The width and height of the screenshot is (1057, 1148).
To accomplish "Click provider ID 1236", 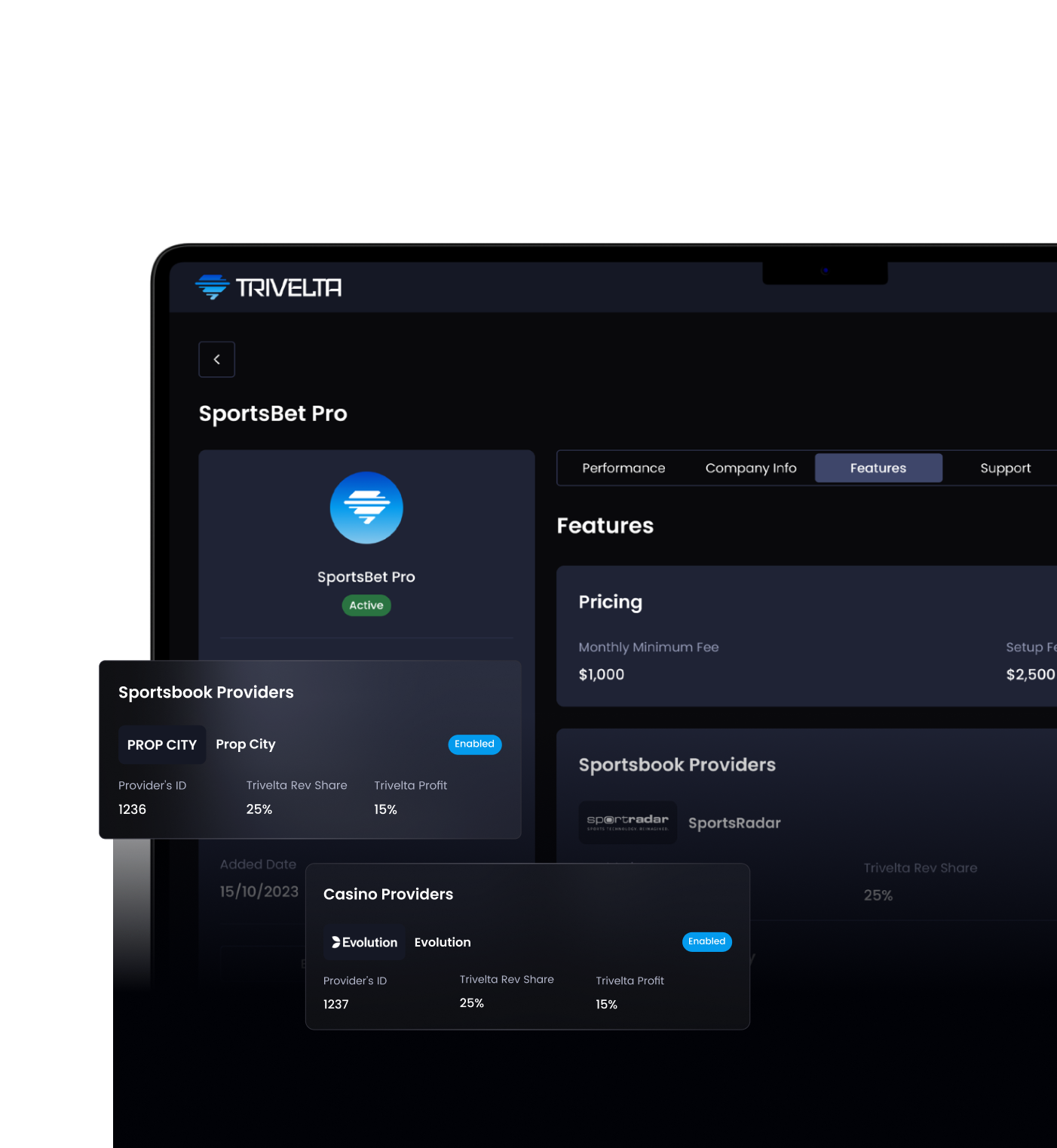I will click(132, 809).
